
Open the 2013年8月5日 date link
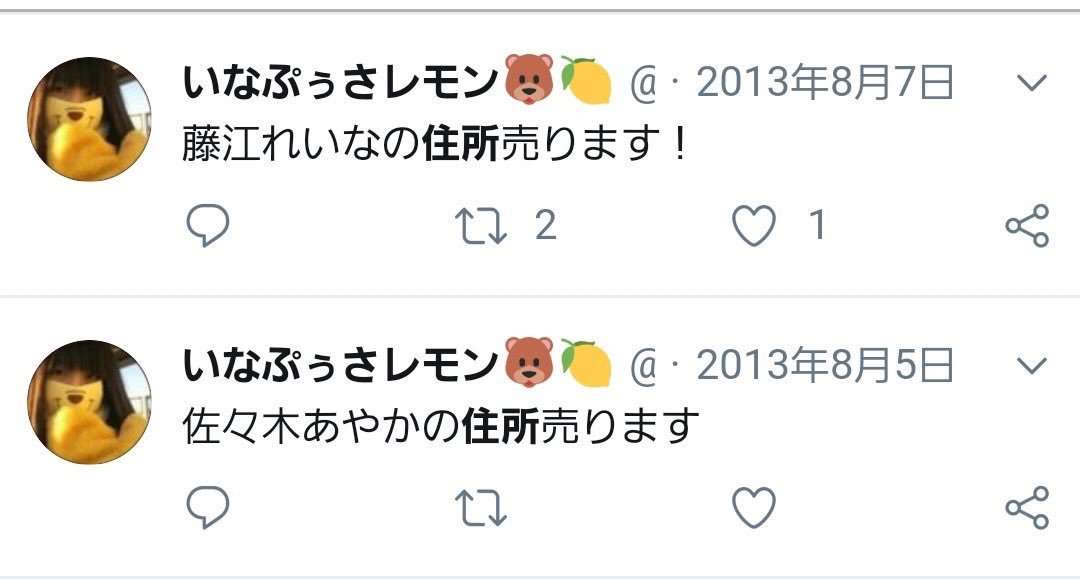[825, 365]
